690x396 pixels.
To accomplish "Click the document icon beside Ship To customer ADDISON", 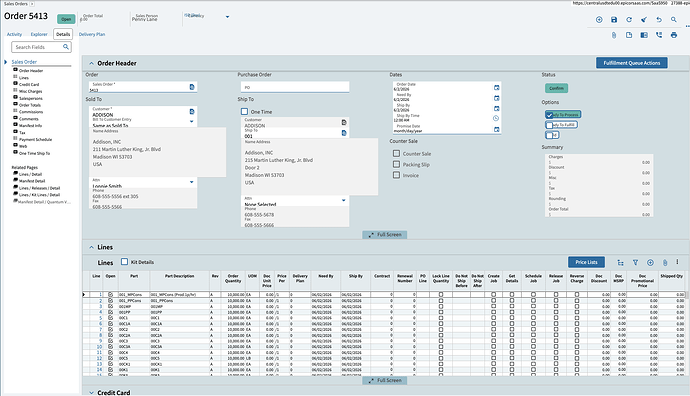I will [344, 122].
